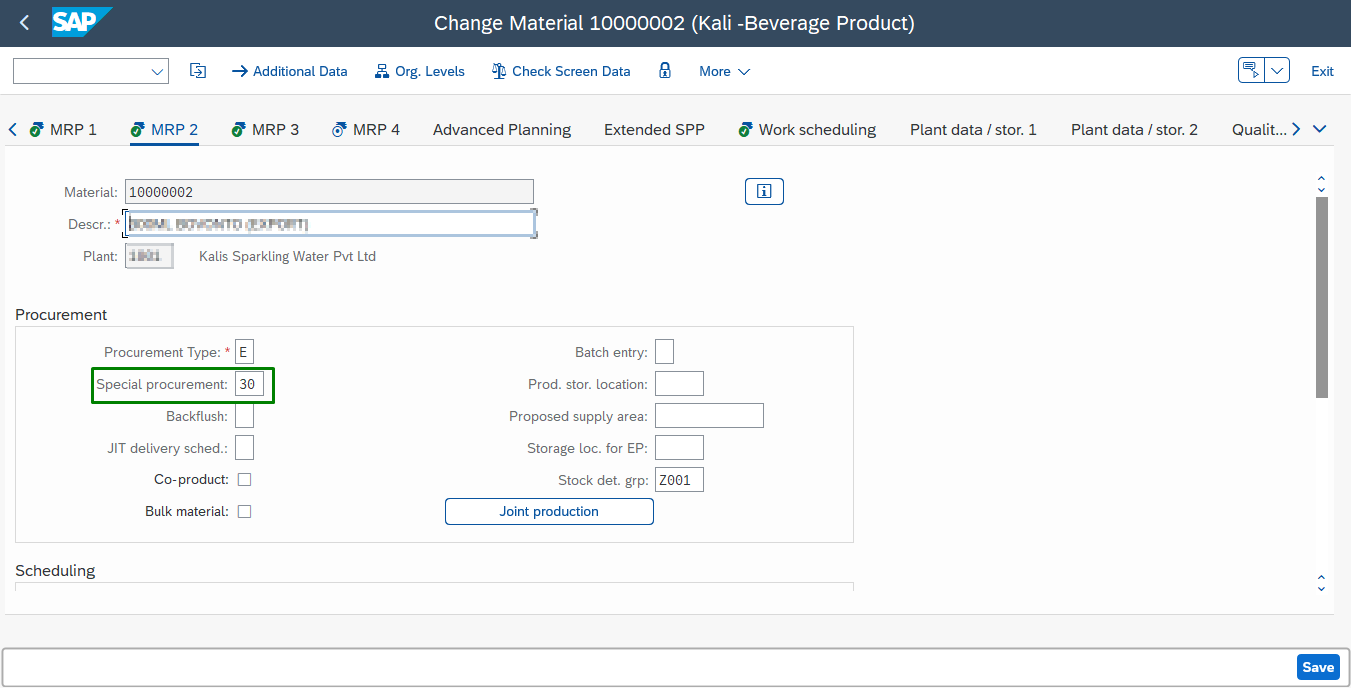Open Org. Levels from toolbar
The width and height of the screenshot is (1351, 688).
(419, 71)
